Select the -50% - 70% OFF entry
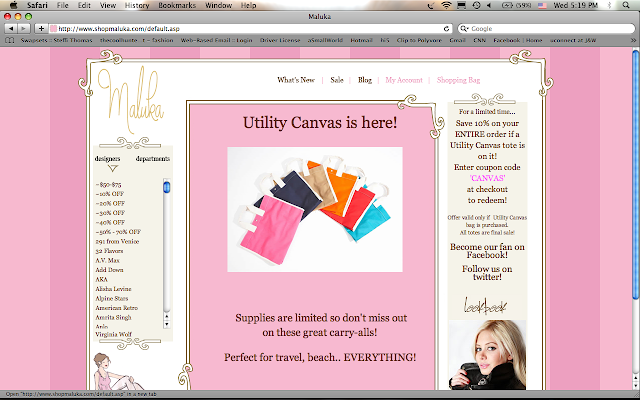The width and height of the screenshot is (640, 400). coord(118,232)
